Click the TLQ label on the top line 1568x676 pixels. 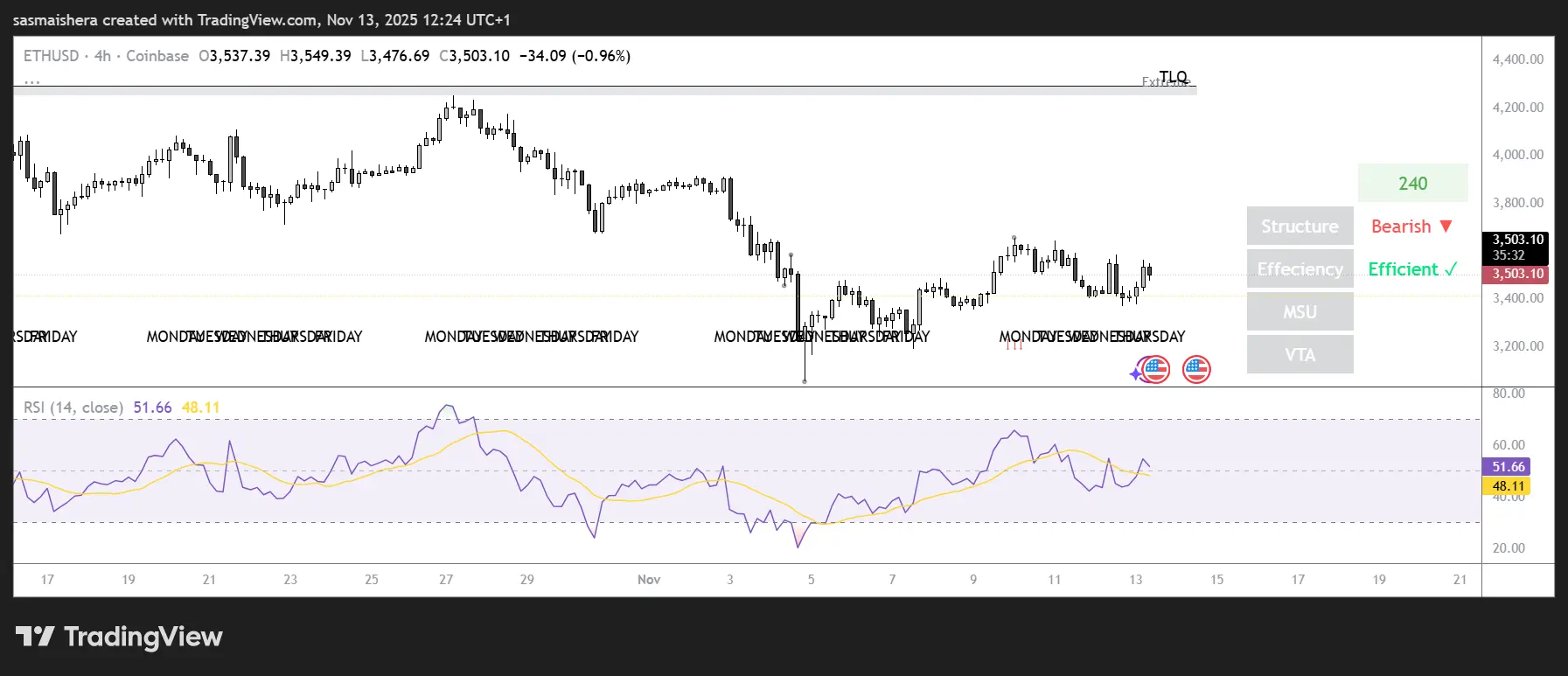pos(1173,77)
